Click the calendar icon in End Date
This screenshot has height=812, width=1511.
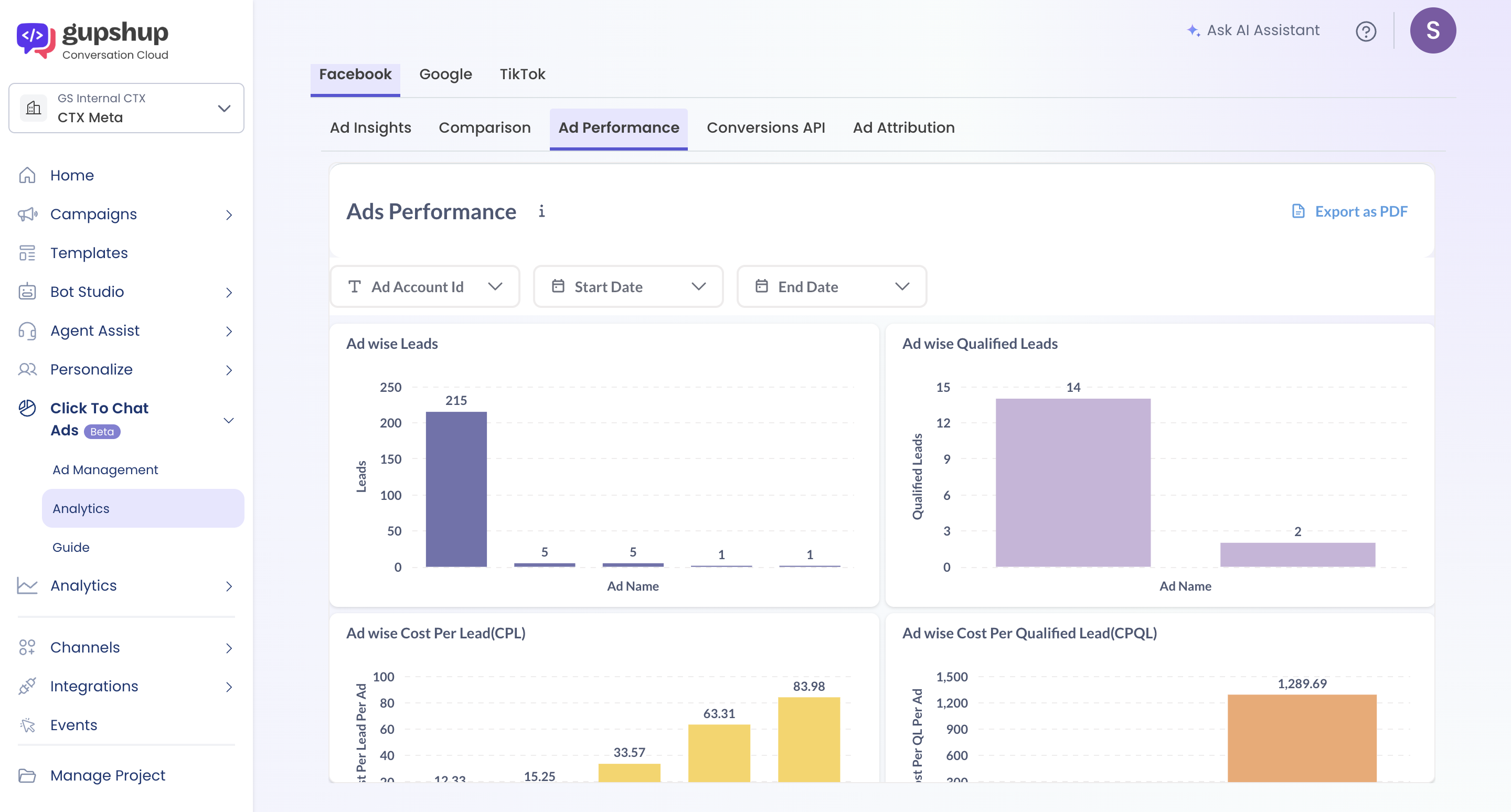pyautogui.click(x=761, y=286)
